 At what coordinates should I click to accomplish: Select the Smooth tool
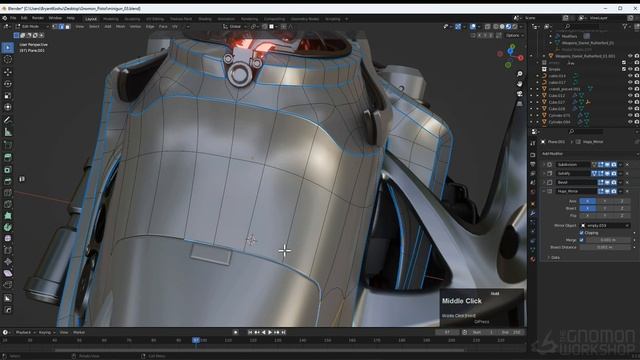pyautogui.click(x=8, y=239)
